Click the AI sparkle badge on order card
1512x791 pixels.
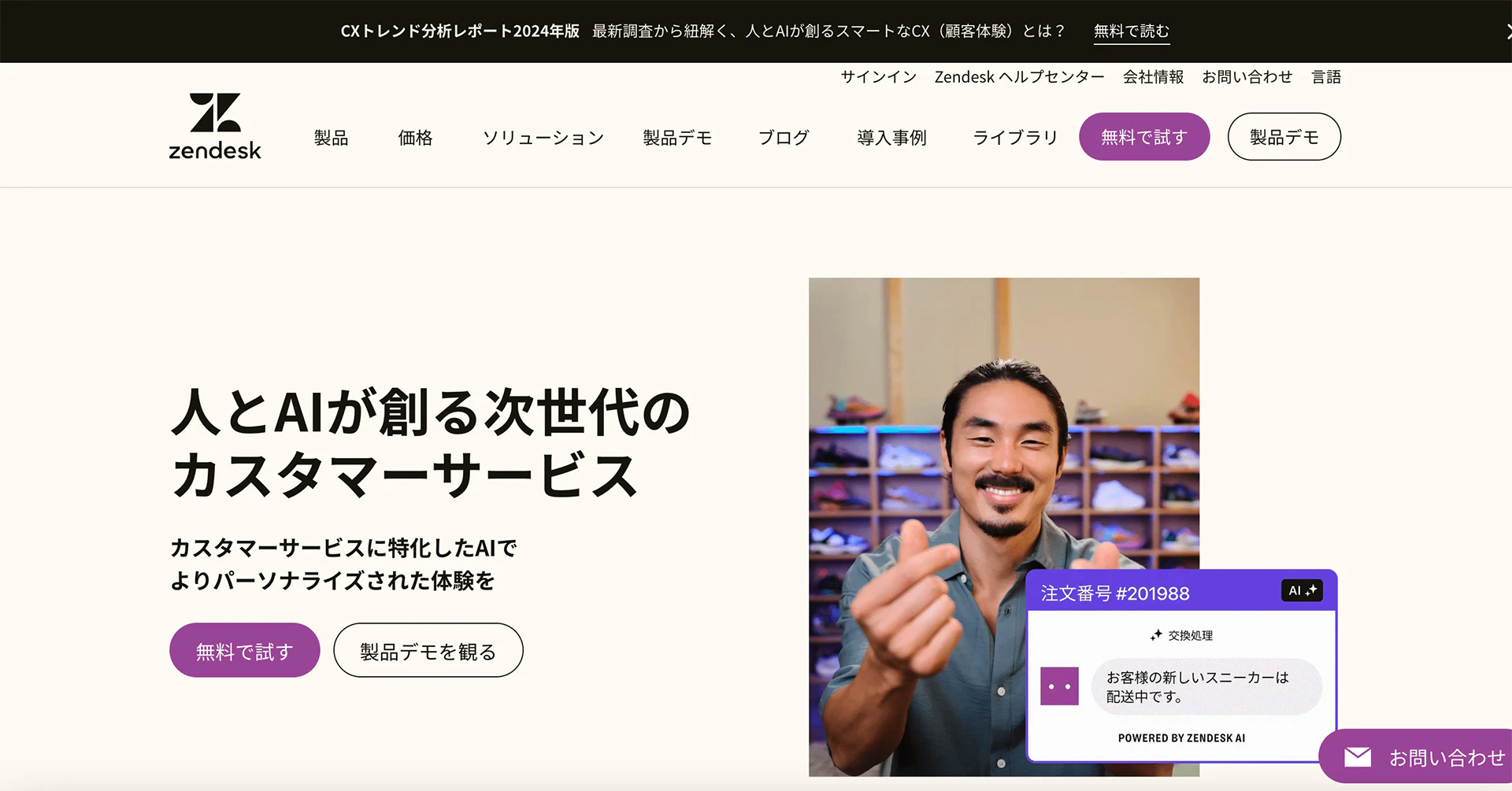[1303, 590]
